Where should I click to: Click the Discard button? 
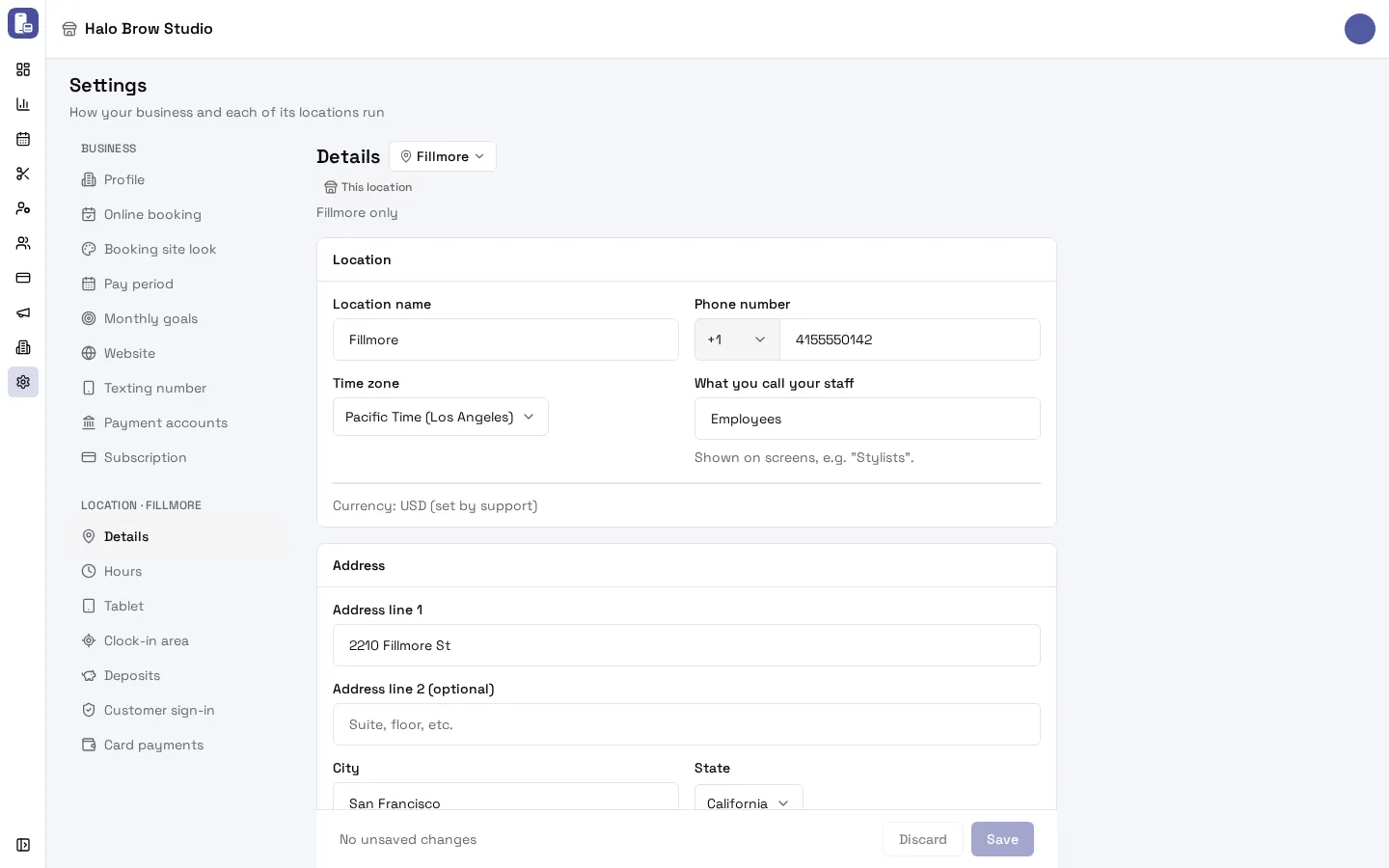(x=923, y=839)
